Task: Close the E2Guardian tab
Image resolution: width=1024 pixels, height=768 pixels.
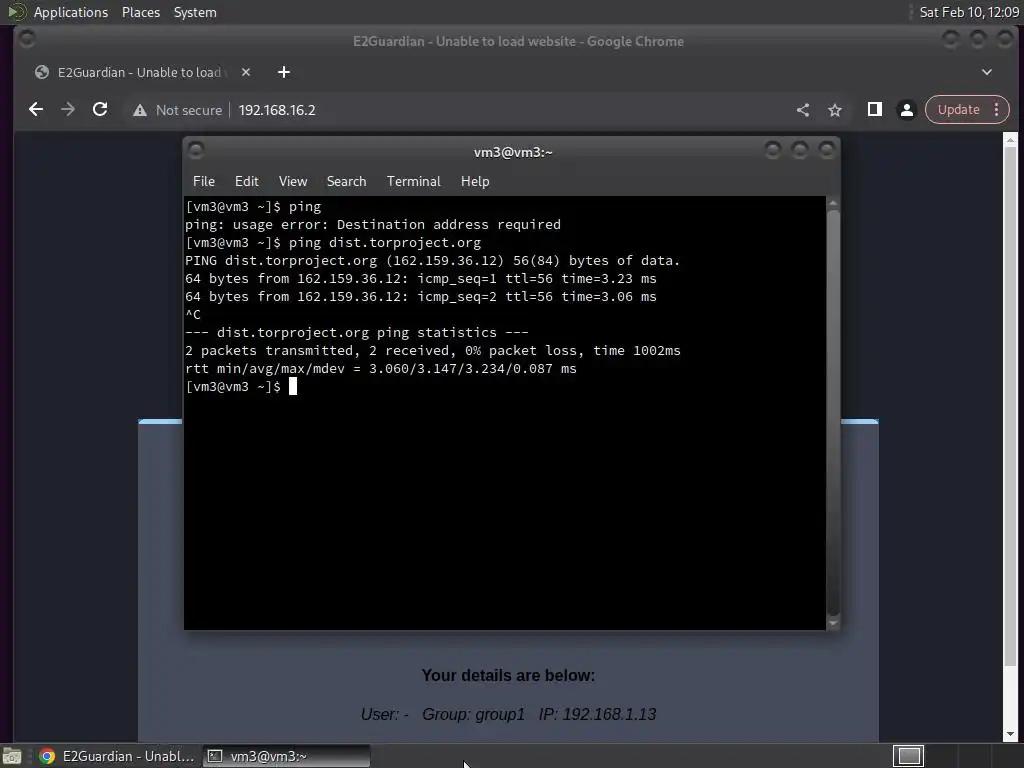Action: [246, 72]
